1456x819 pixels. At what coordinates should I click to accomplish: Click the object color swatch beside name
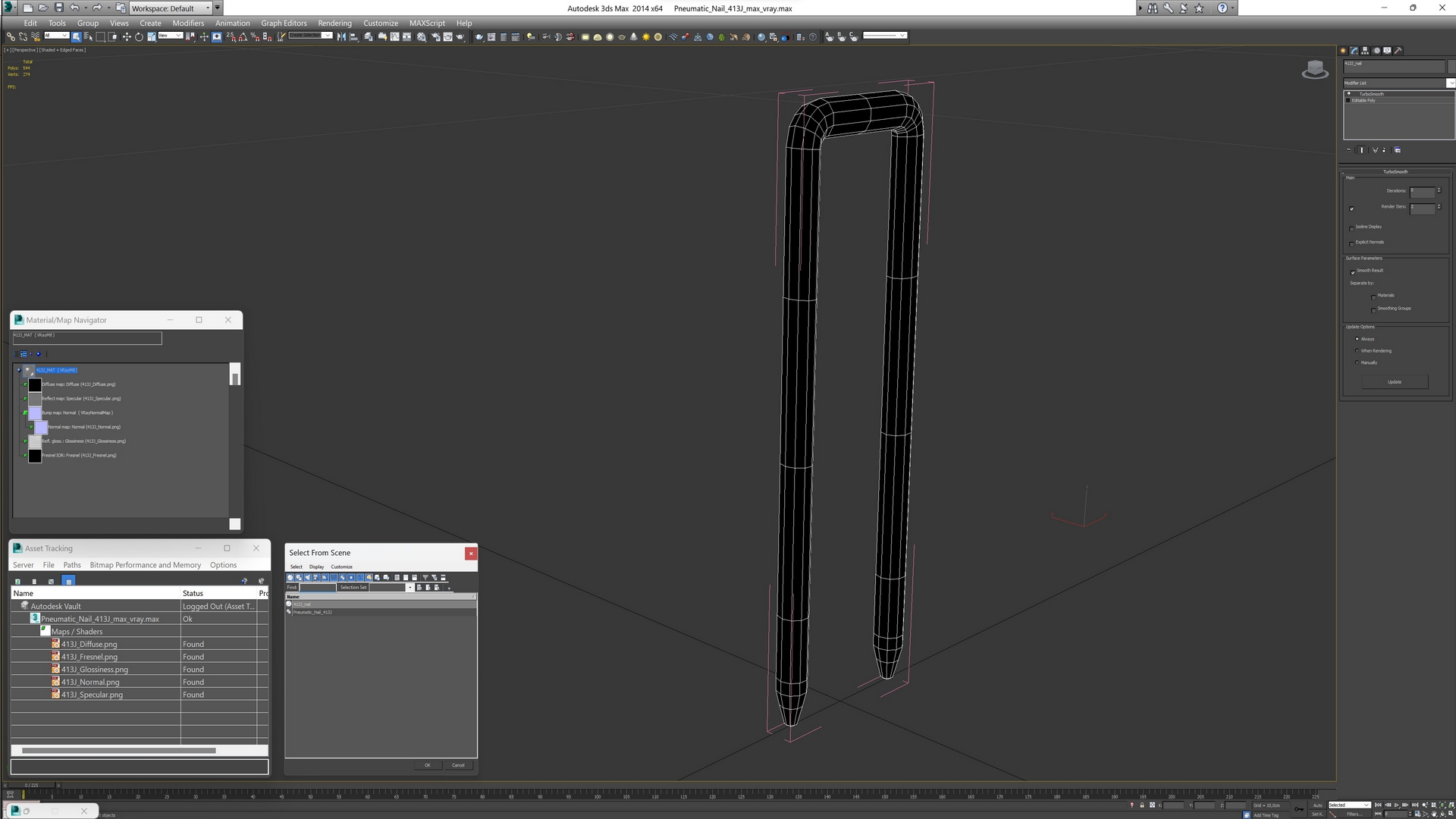coord(1451,65)
